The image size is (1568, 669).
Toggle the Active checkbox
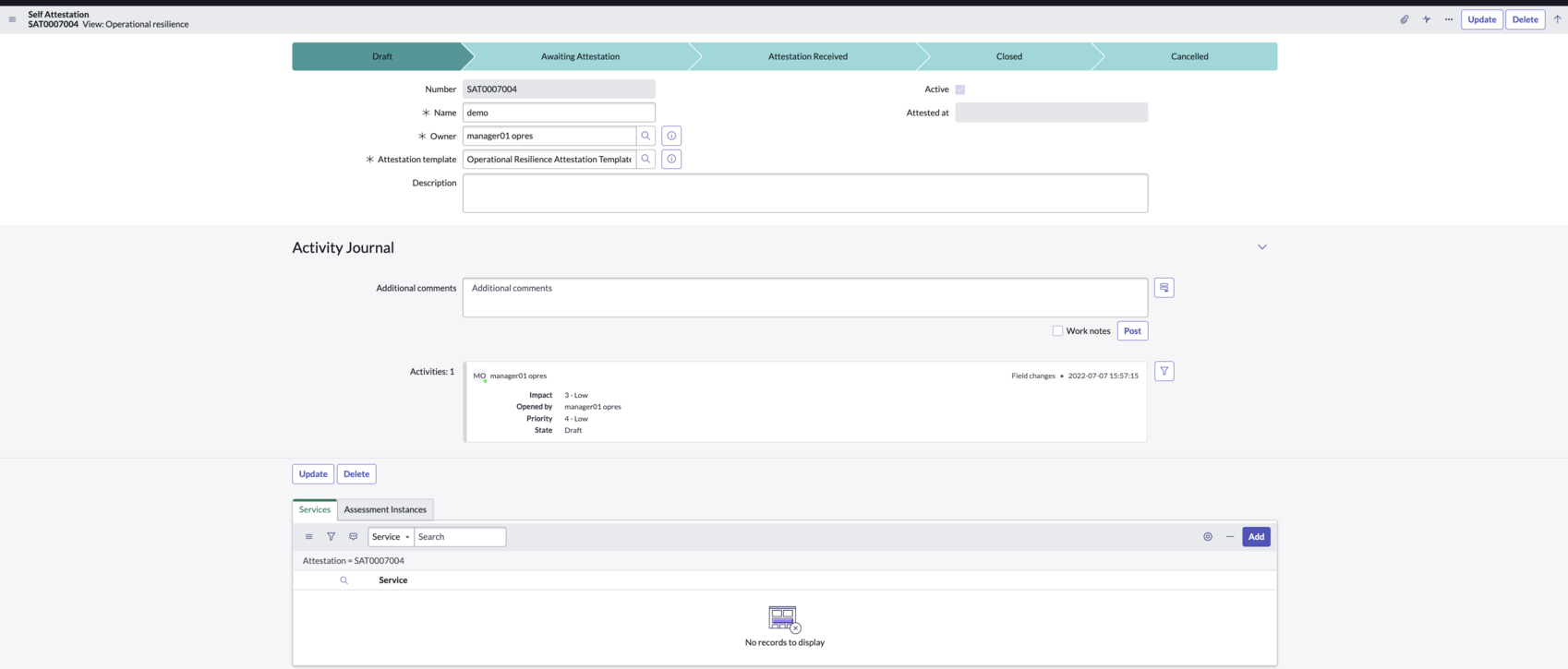960,90
